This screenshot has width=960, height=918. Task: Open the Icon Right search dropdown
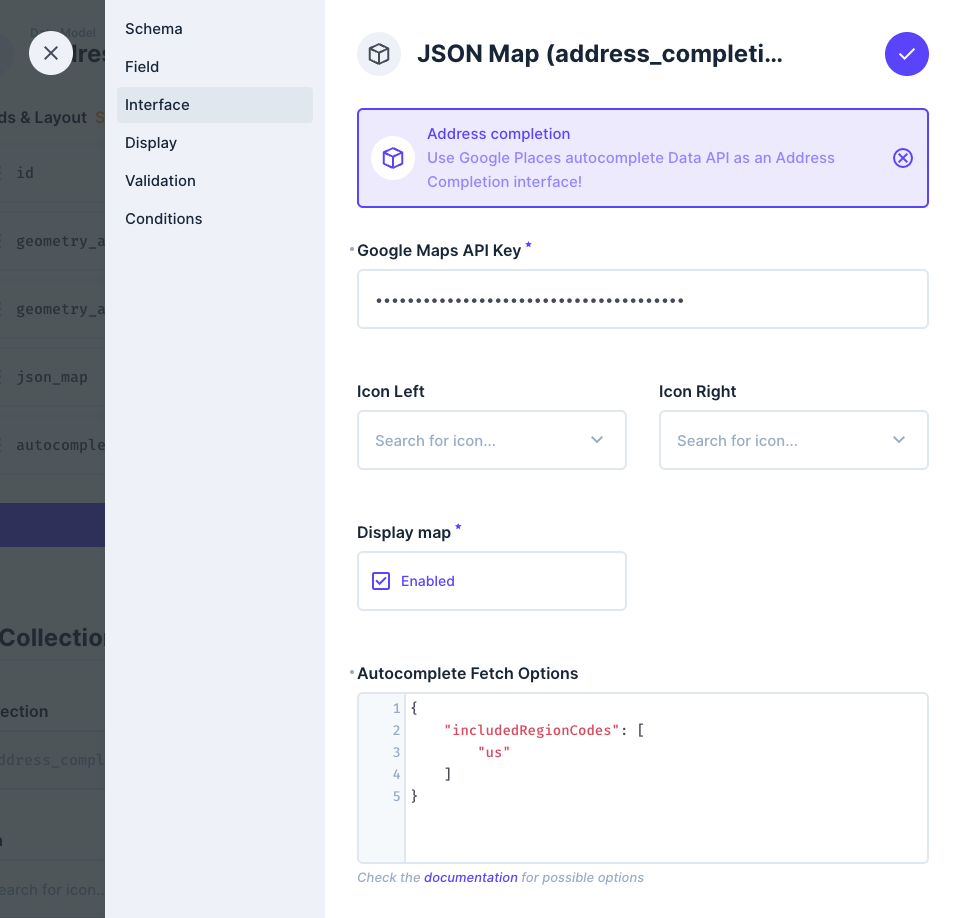click(793, 440)
